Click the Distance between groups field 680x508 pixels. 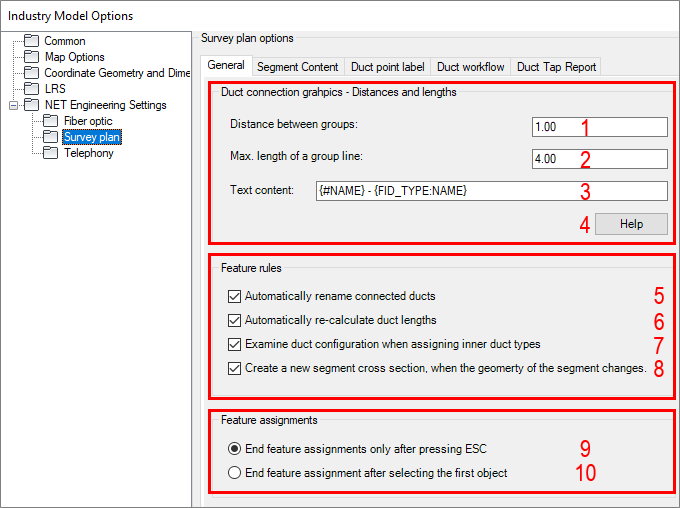(x=600, y=127)
